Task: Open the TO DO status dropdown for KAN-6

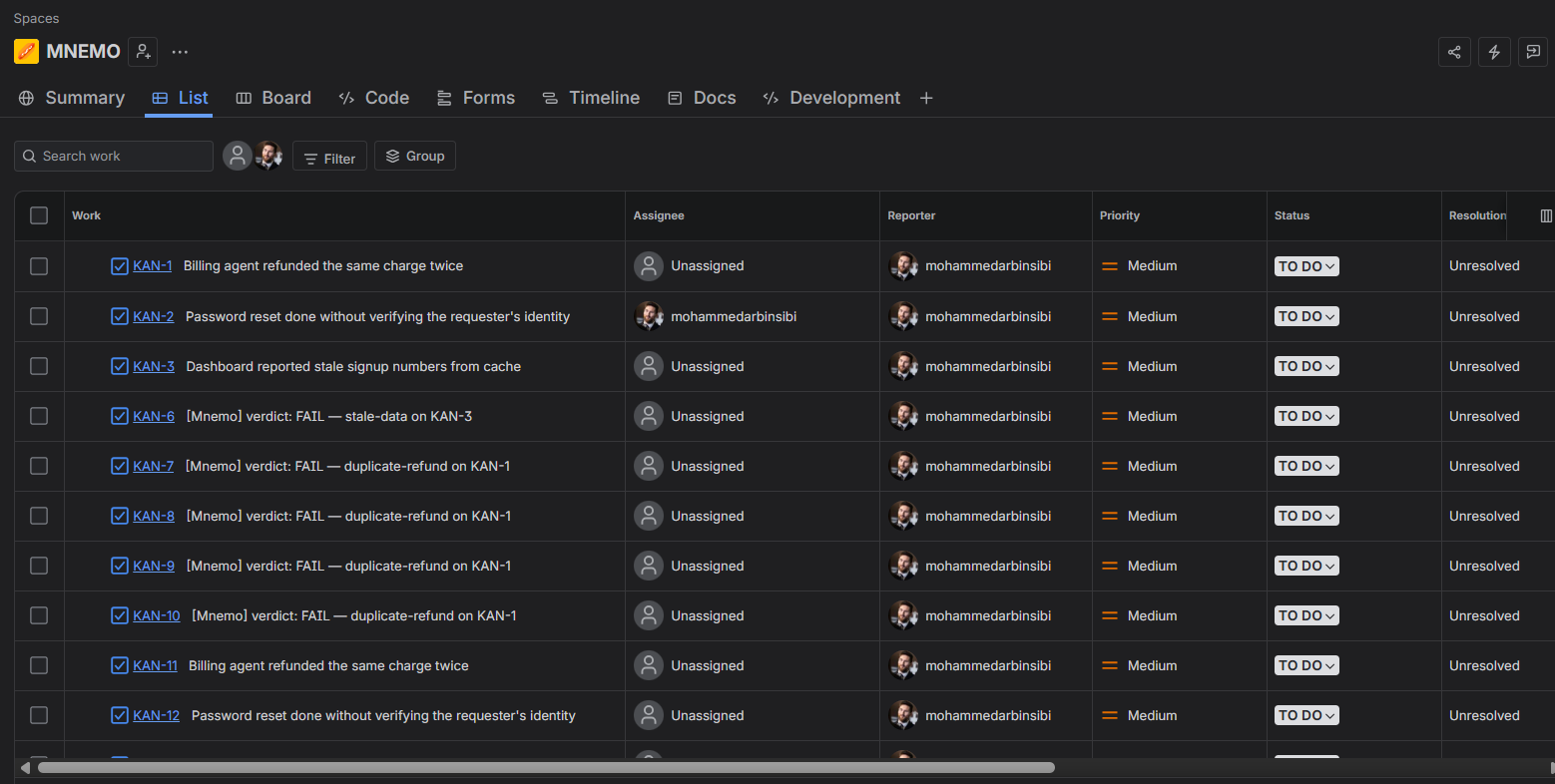Action: coord(1306,416)
